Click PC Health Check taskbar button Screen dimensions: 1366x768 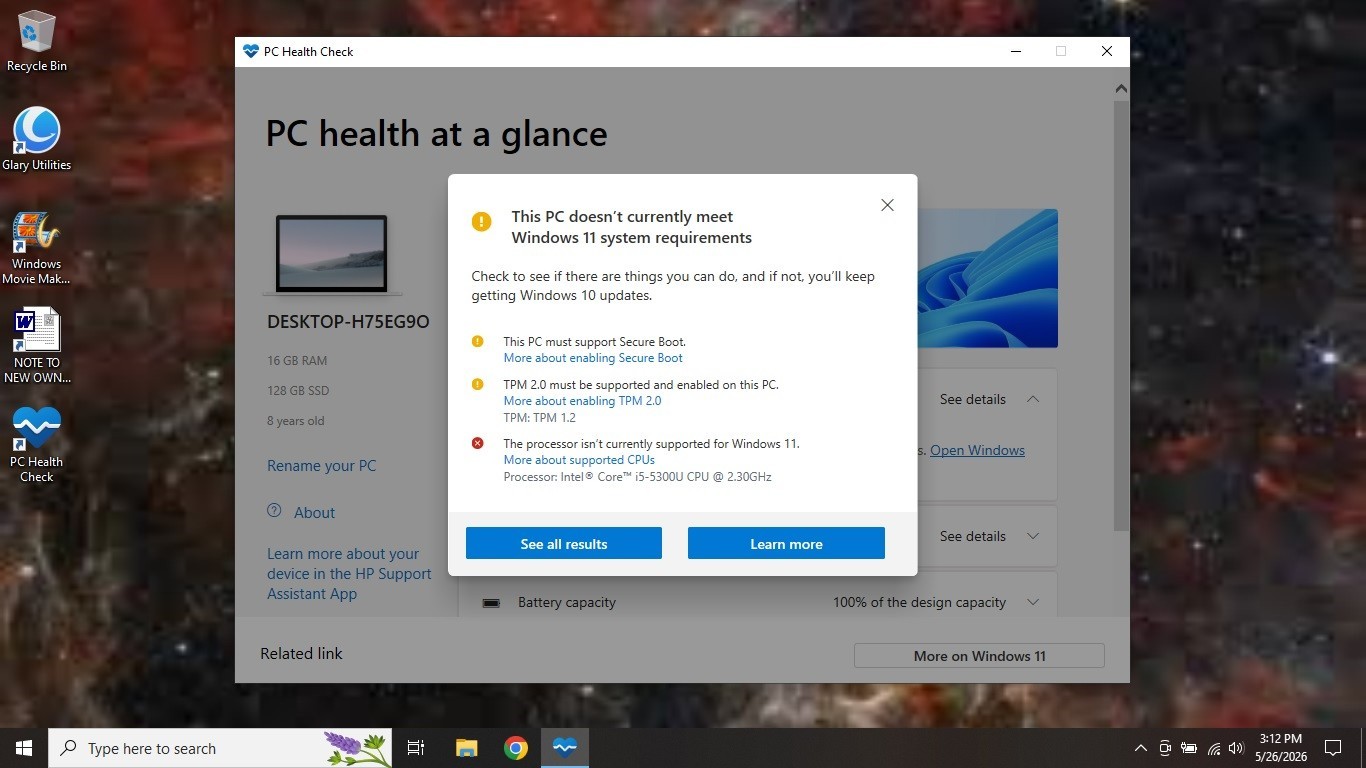[x=565, y=748]
